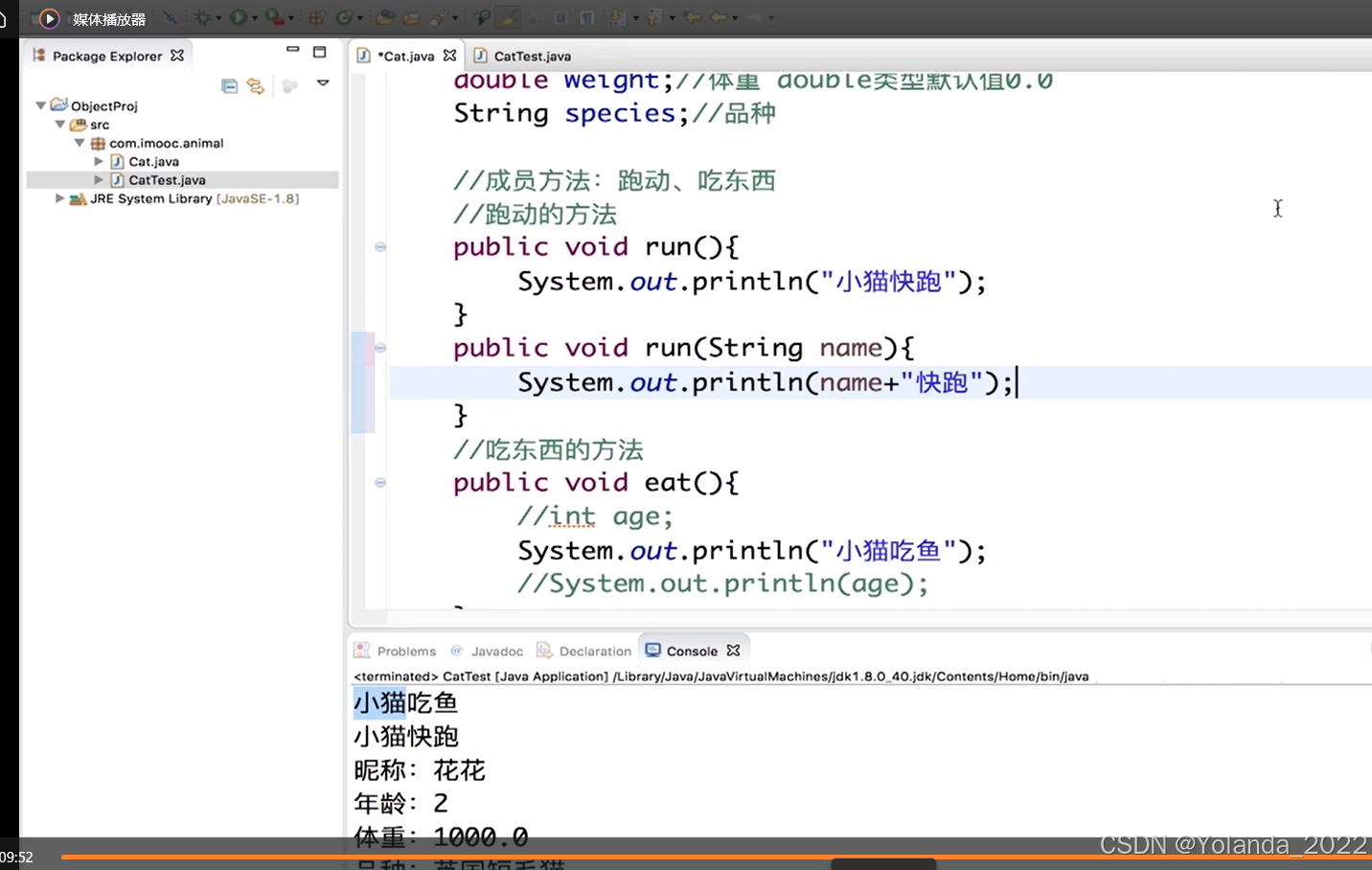Click the Debug bug icon in toolbar
Viewport: 1372px width, 870px height.
click(x=203, y=17)
